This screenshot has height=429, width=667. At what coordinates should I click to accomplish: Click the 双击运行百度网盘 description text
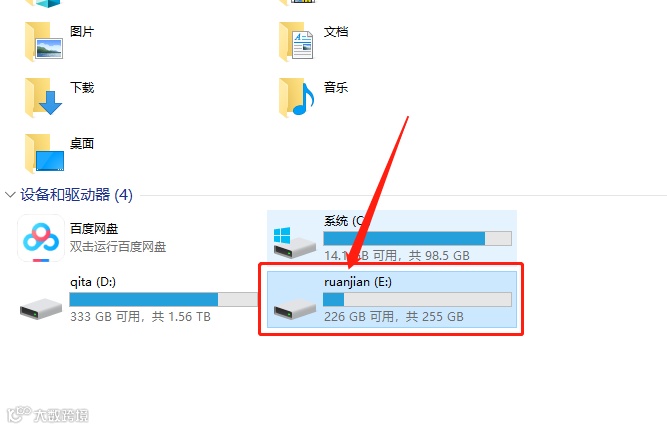click(x=118, y=247)
